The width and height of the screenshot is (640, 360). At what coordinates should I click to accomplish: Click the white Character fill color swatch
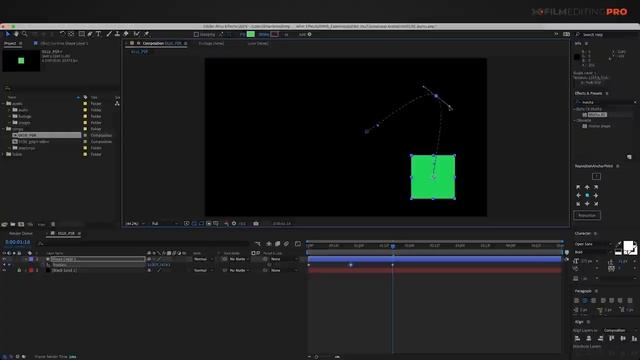tap(629, 247)
